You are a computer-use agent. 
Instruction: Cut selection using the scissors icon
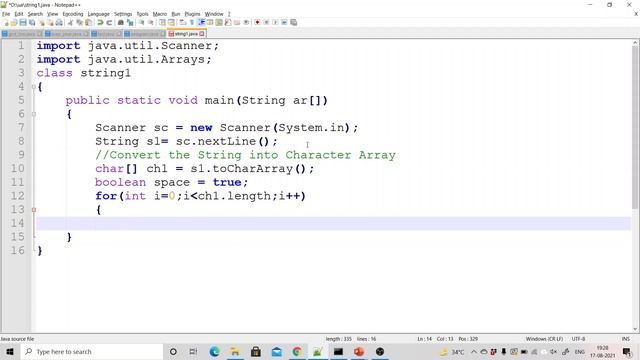tap(70, 22)
